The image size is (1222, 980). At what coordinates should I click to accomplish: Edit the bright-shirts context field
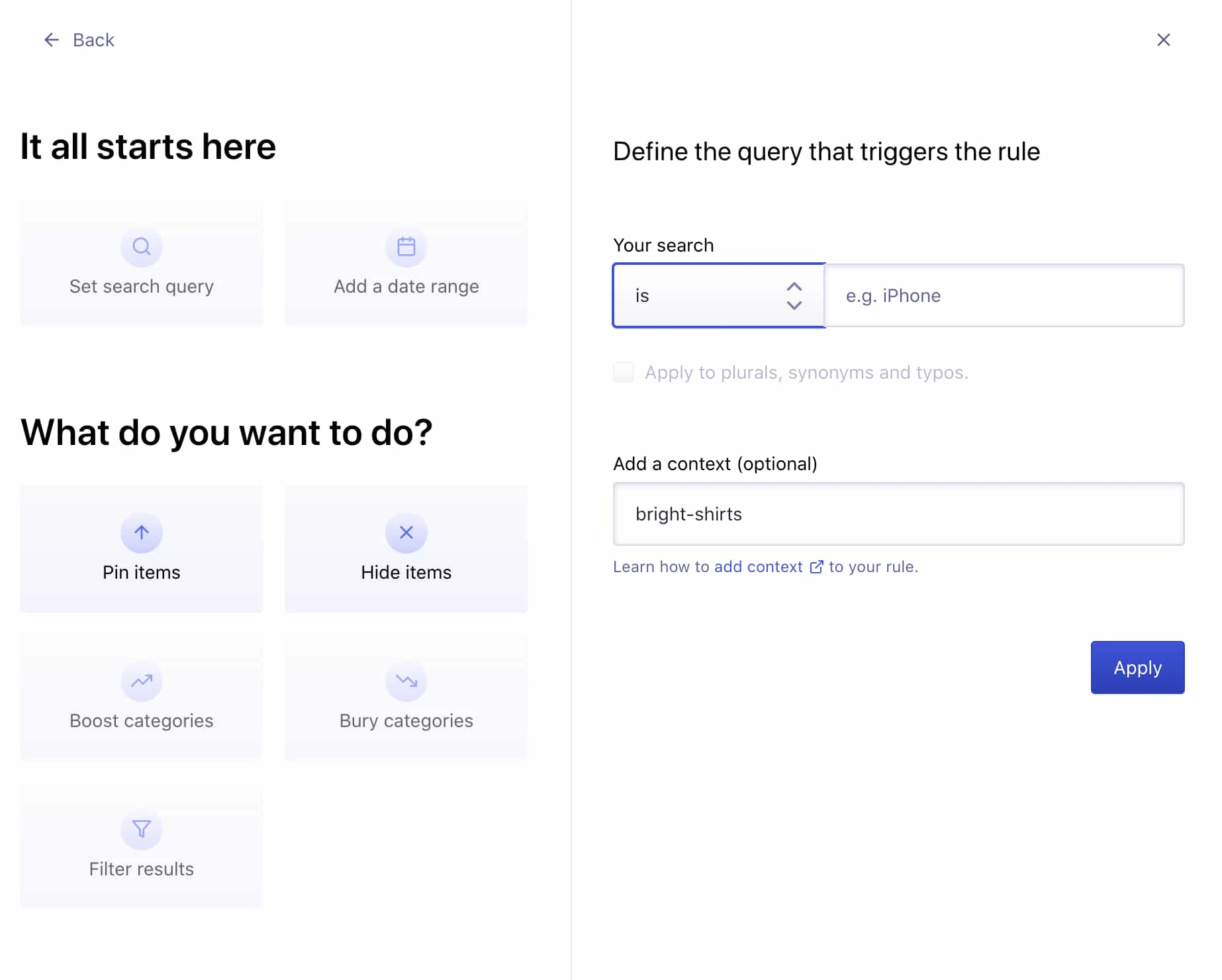pos(898,514)
